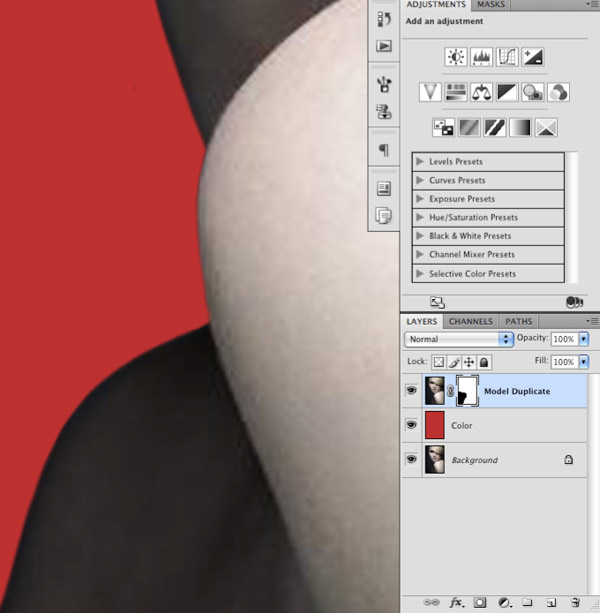Expand Hue/Saturation Presets
600x613 pixels.
(x=421, y=218)
